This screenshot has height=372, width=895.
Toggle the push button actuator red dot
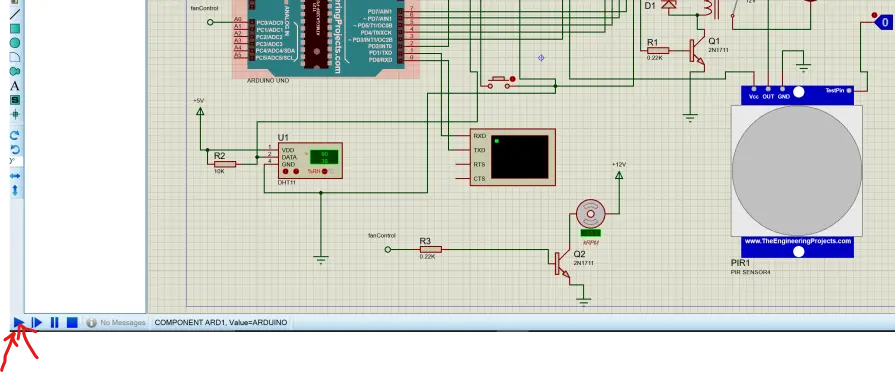click(512, 79)
